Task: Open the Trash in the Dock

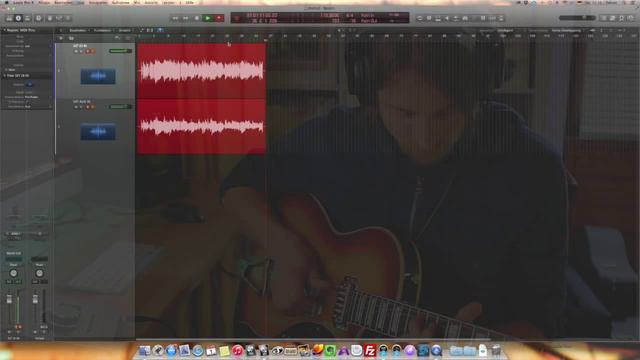Action: click(496, 350)
